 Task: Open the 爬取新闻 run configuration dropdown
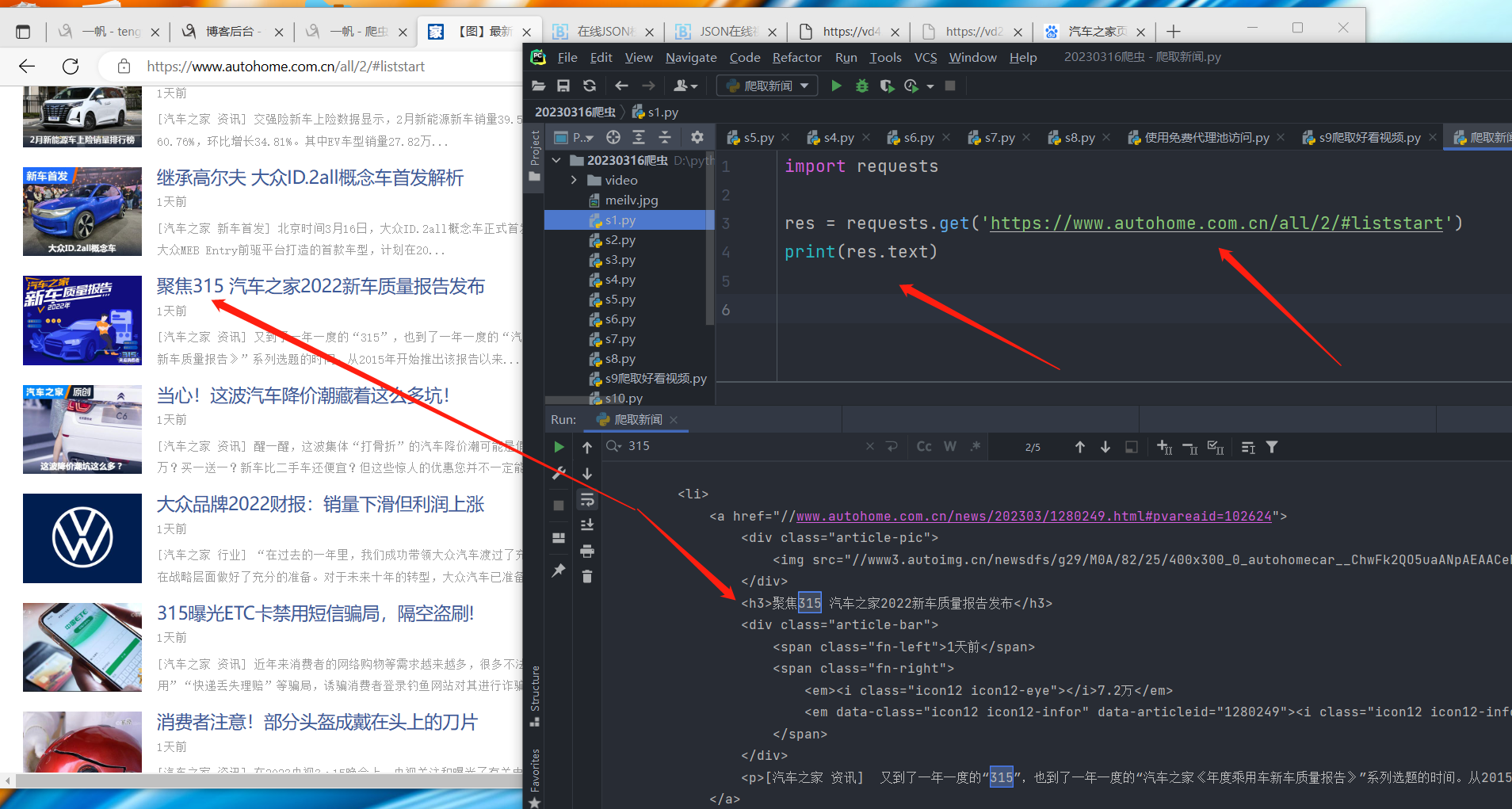(767, 86)
